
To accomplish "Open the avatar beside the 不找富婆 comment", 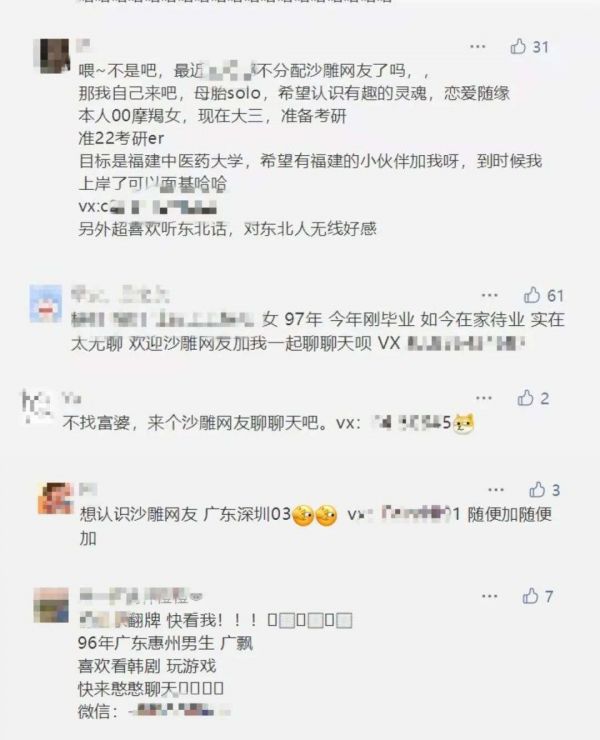I will tap(36, 405).
